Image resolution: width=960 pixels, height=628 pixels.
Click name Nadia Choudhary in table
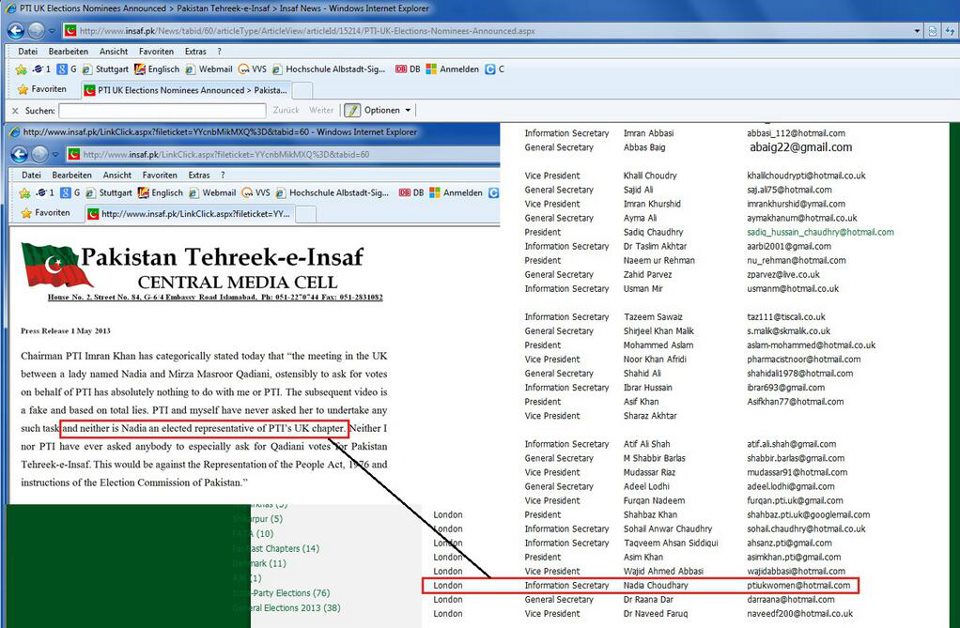point(656,585)
